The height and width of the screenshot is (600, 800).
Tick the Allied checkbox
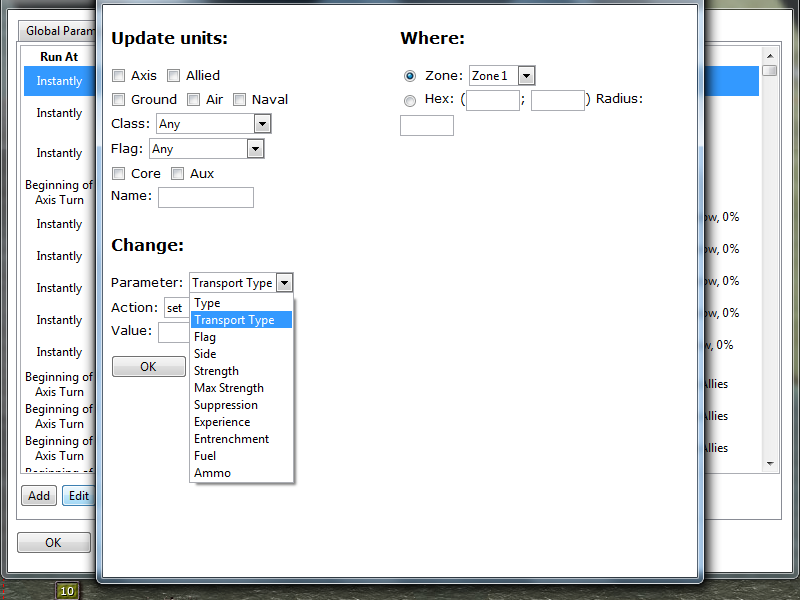pos(174,76)
